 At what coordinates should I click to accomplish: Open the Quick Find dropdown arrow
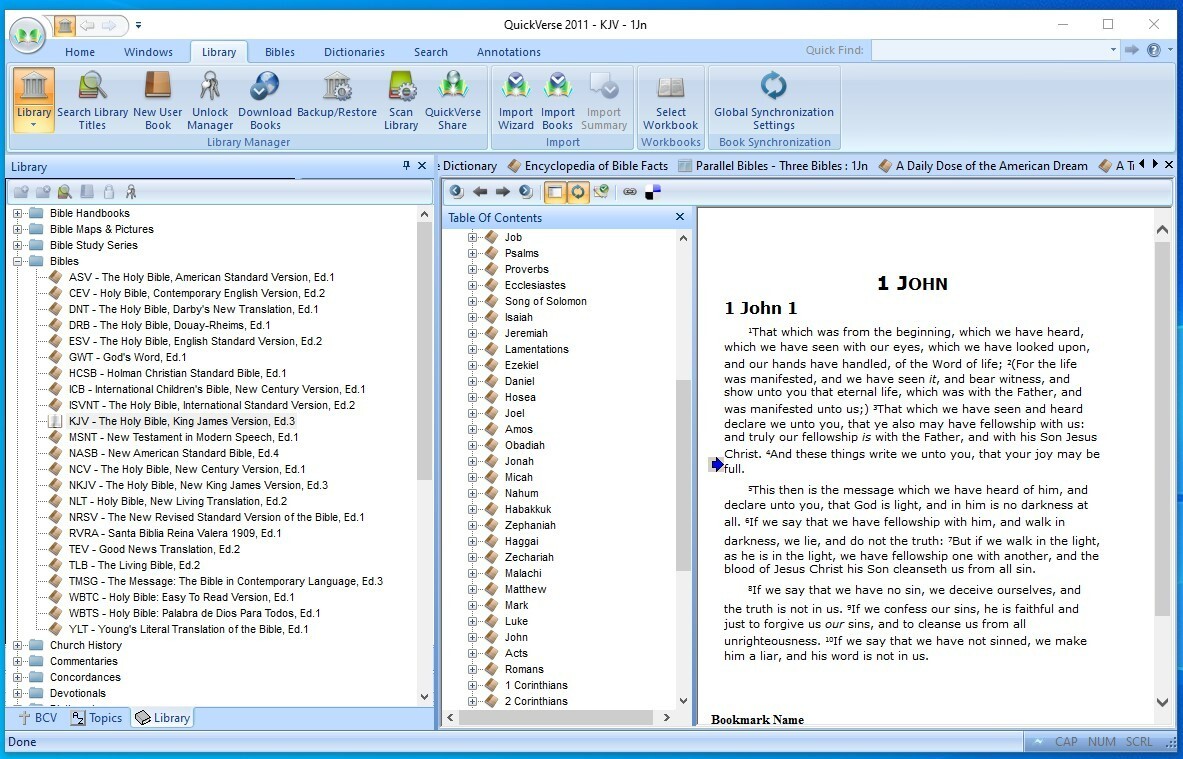click(x=1113, y=50)
